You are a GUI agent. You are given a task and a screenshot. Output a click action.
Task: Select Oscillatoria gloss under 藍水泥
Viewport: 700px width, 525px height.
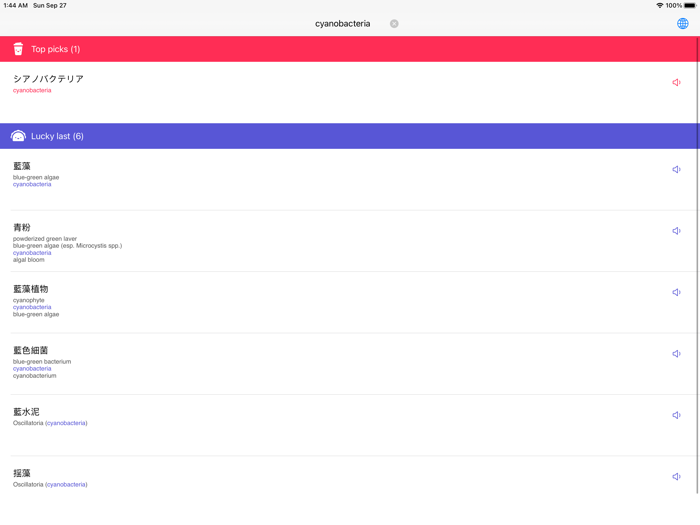pos(50,423)
